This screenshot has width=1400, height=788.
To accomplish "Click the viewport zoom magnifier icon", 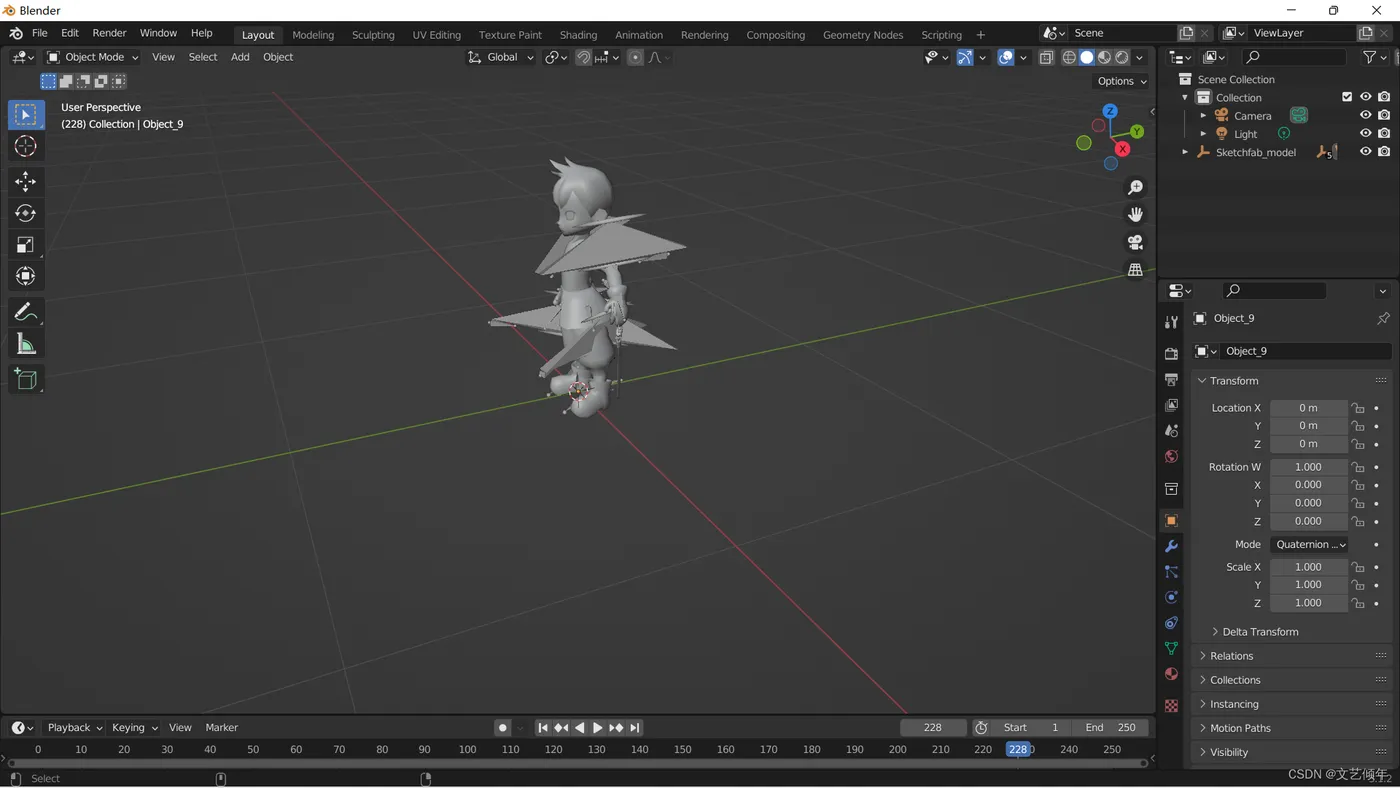I will point(1135,188).
